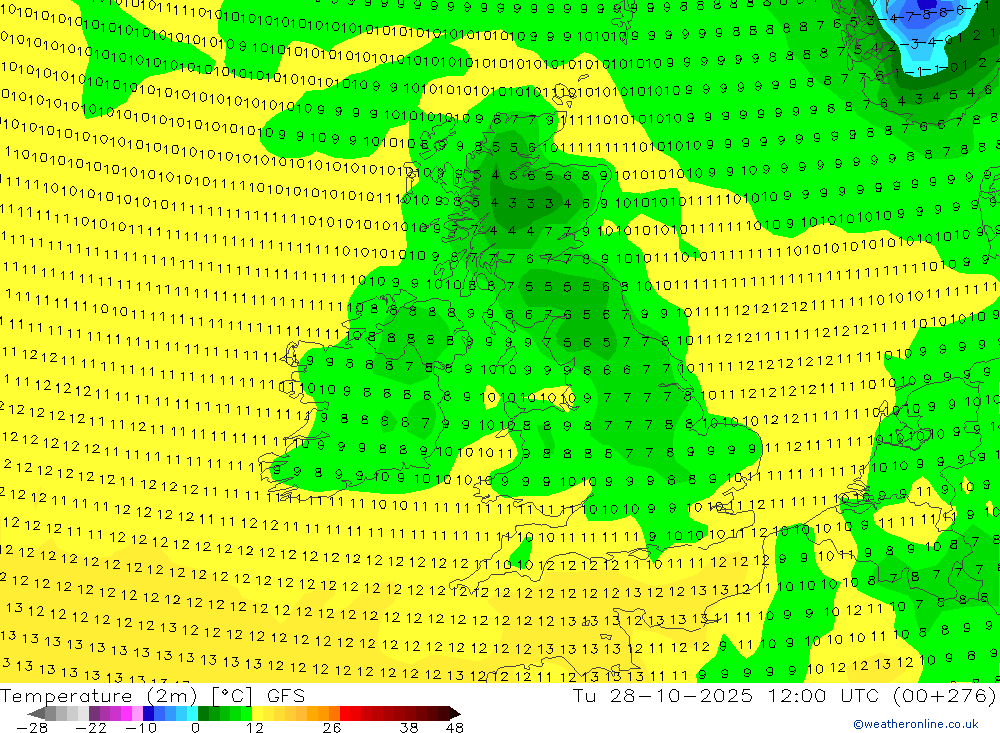Click the 'Tu 28-10-2025 12:00 UTC (00+276)' timestamp

tap(784, 695)
